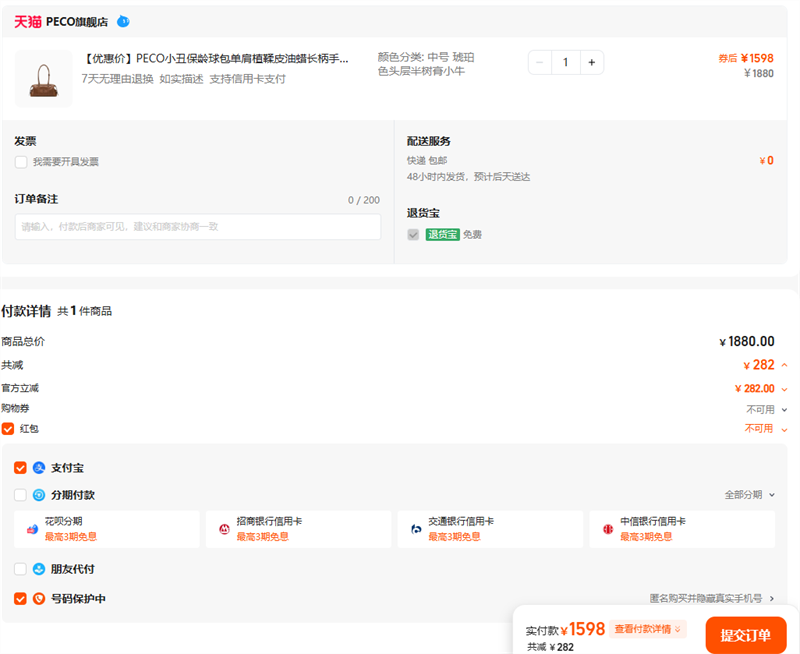Screen dimensions: 800x654
Task: Expand the 全部分期 dropdown
Action: pyautogui.click(x=749, y=495)
